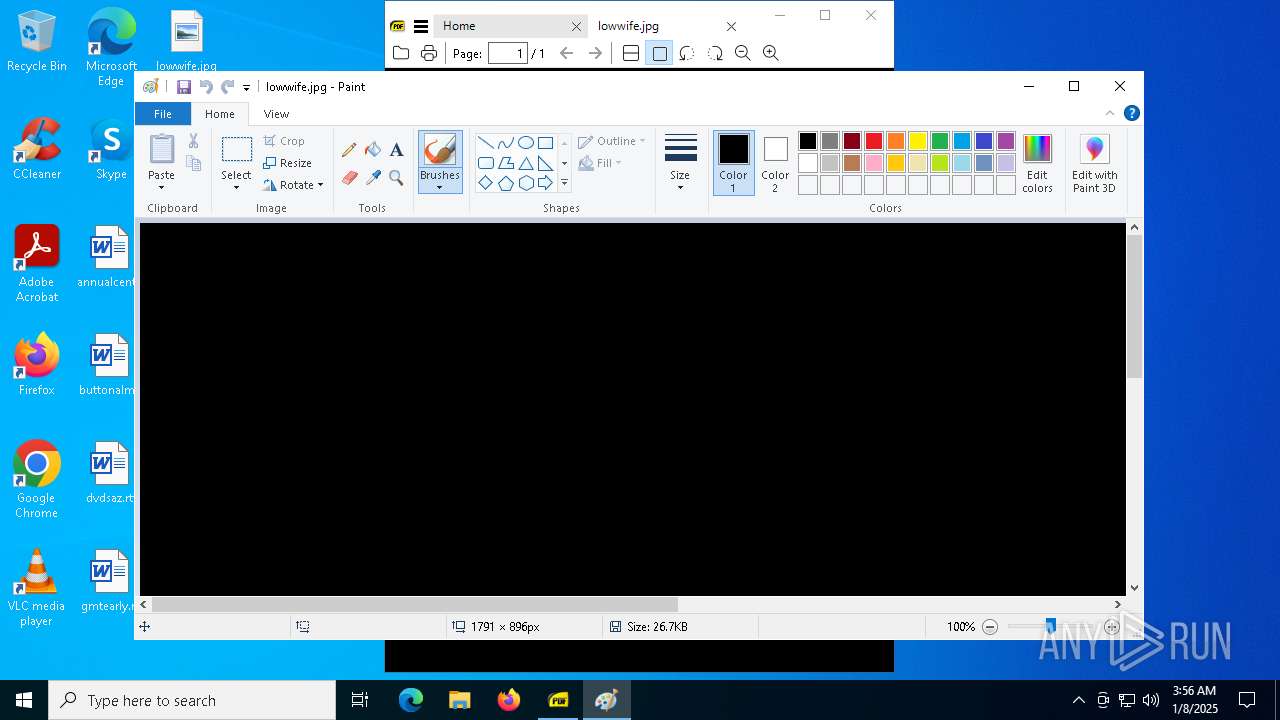Viewport: 1280px width, 720px height.
Task: Click Print icon in PDF viewer
Action: click(x=429, y=53)
